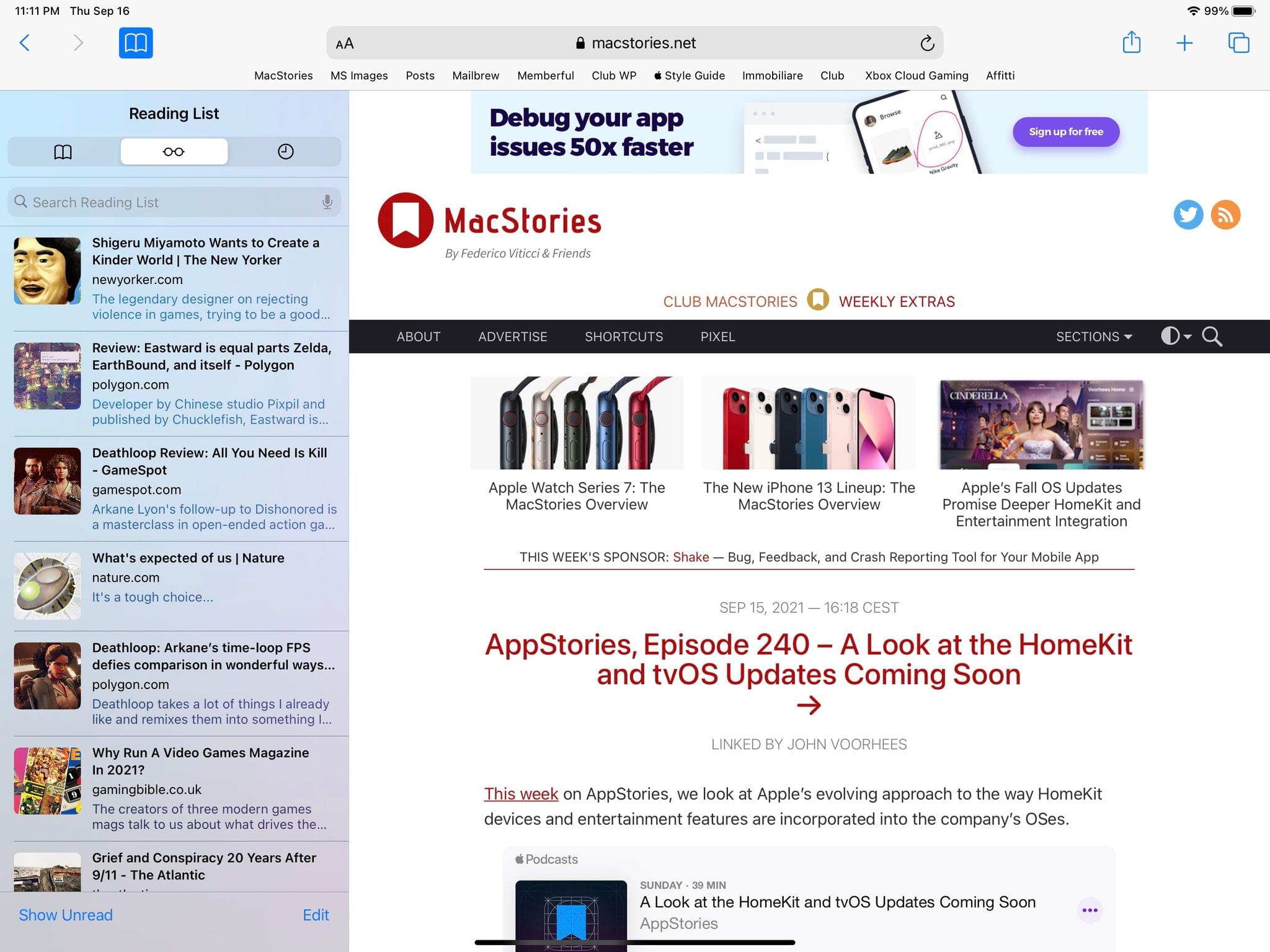Tap the Nature UFO thumbnail
Viewport: 1270px width, 952px height.
coord(47,586)
